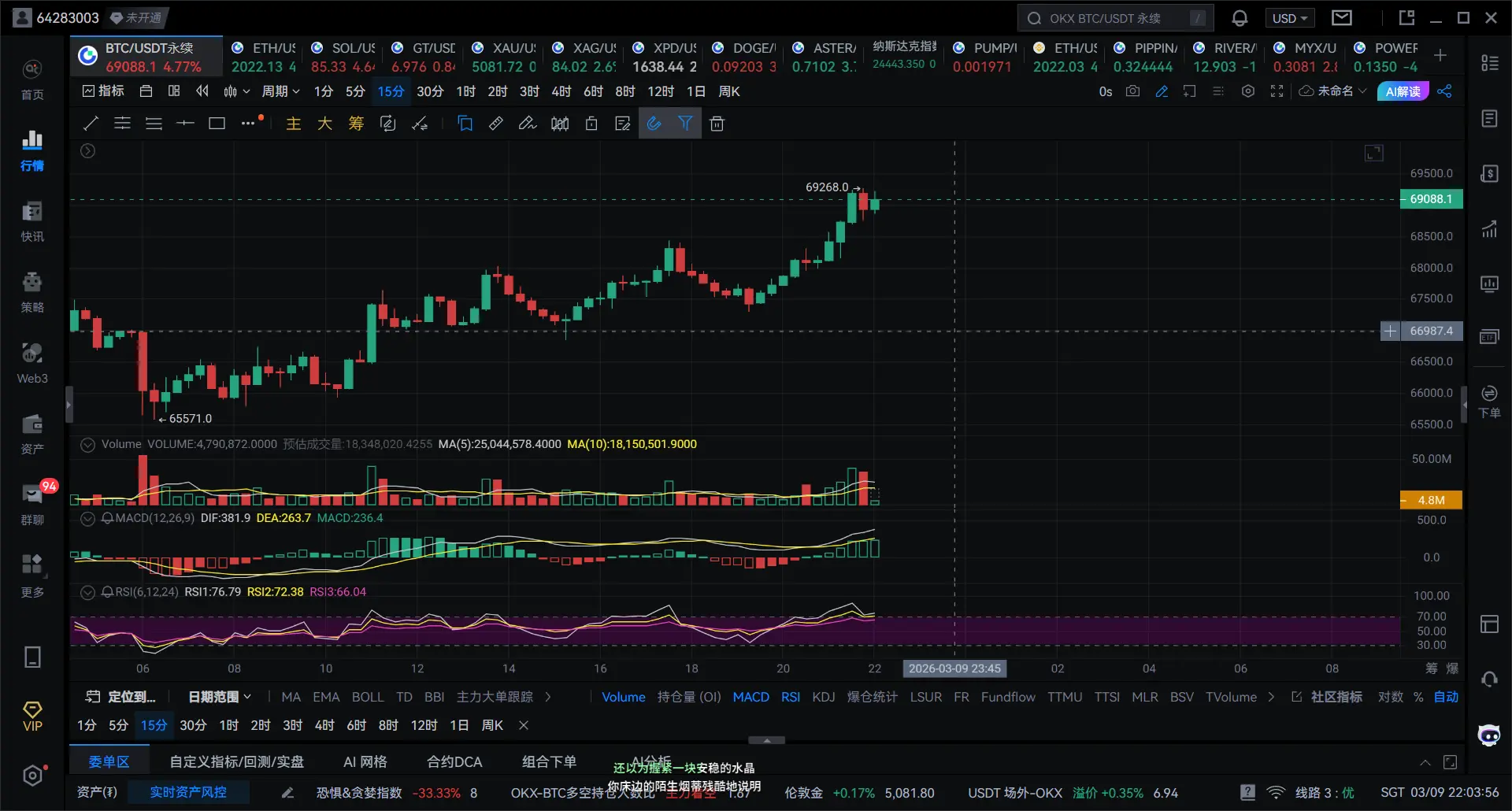Image resolution: width=1512 pixels, height=811 pixels.
Task: Toggle the drawing filter funnel
Action: [x=685, y=124]
